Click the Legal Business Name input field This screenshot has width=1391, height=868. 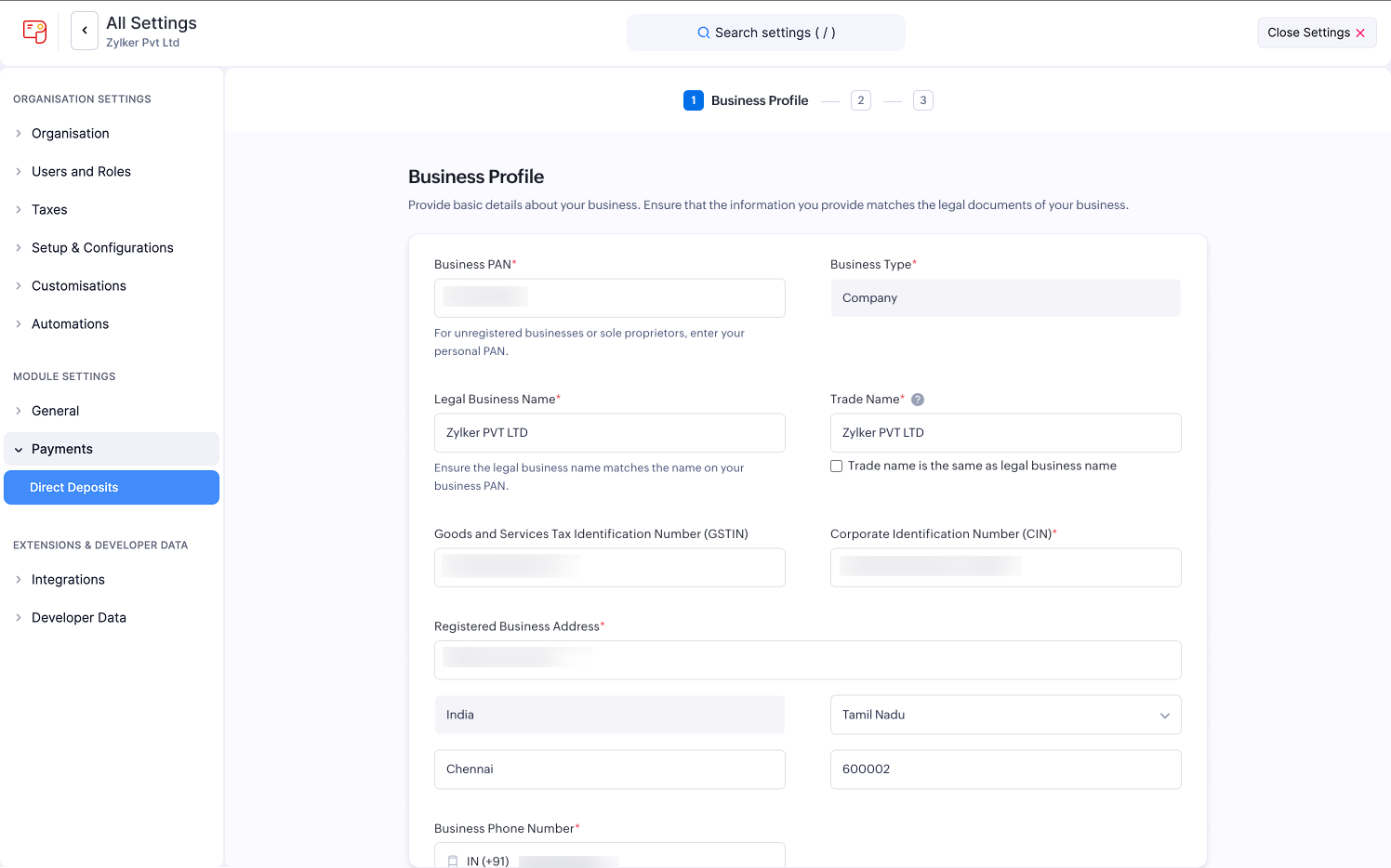point(609,432)
